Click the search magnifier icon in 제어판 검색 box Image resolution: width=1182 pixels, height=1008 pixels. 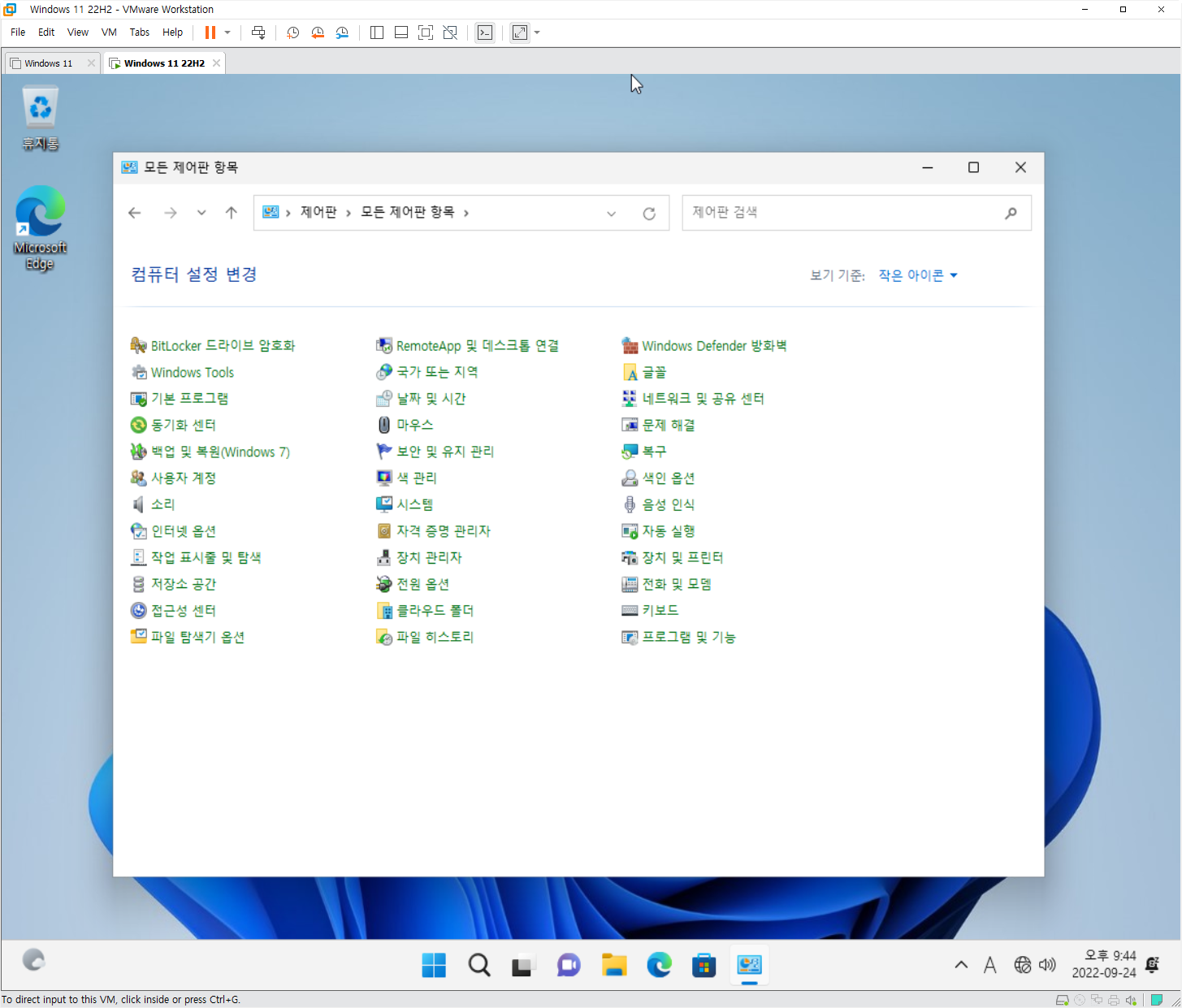1011,213
